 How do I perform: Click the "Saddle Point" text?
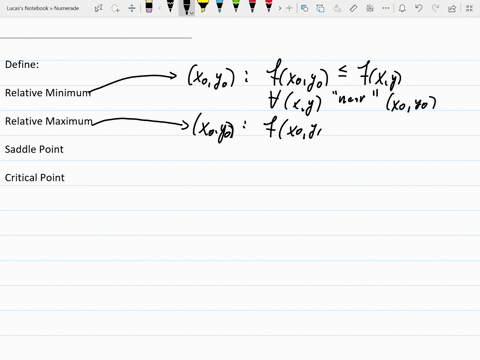(x=34, y=149)
